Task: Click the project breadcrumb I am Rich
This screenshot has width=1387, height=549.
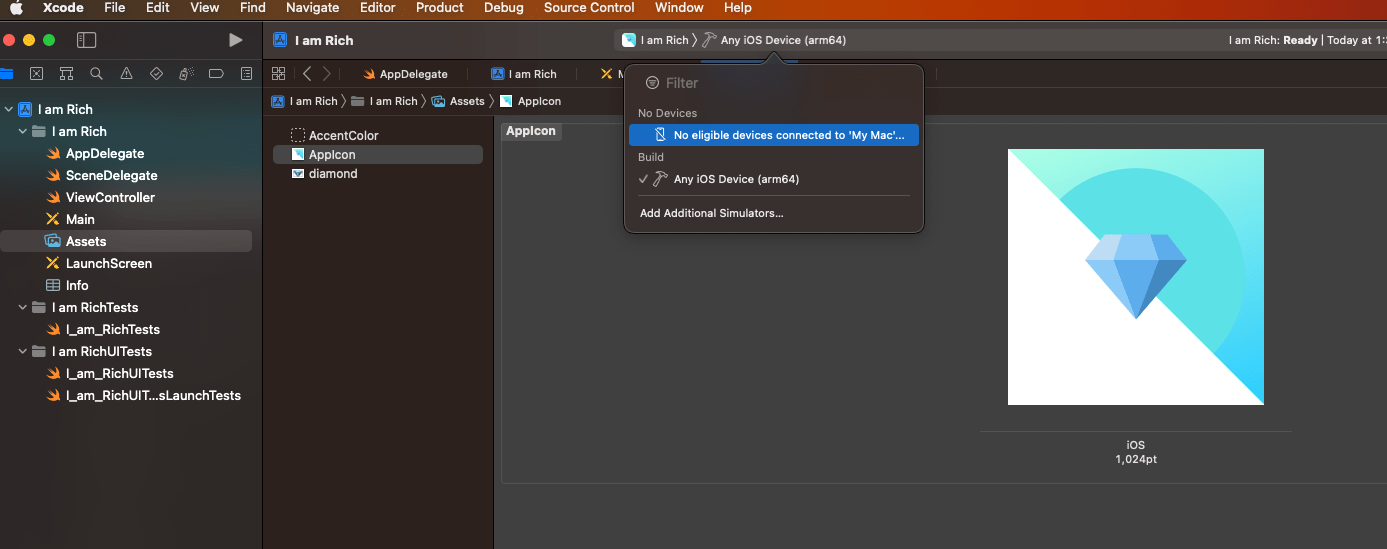Action: pos(305,101)
